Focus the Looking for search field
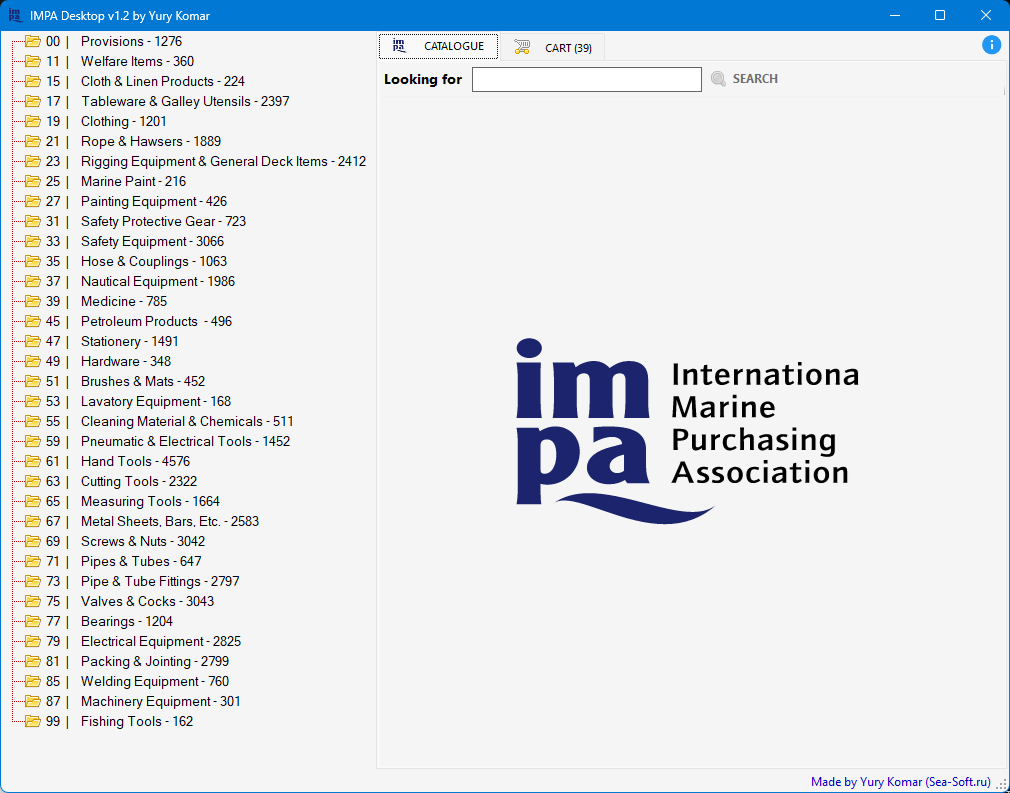 pyautogui.click(x=586, y=79)
